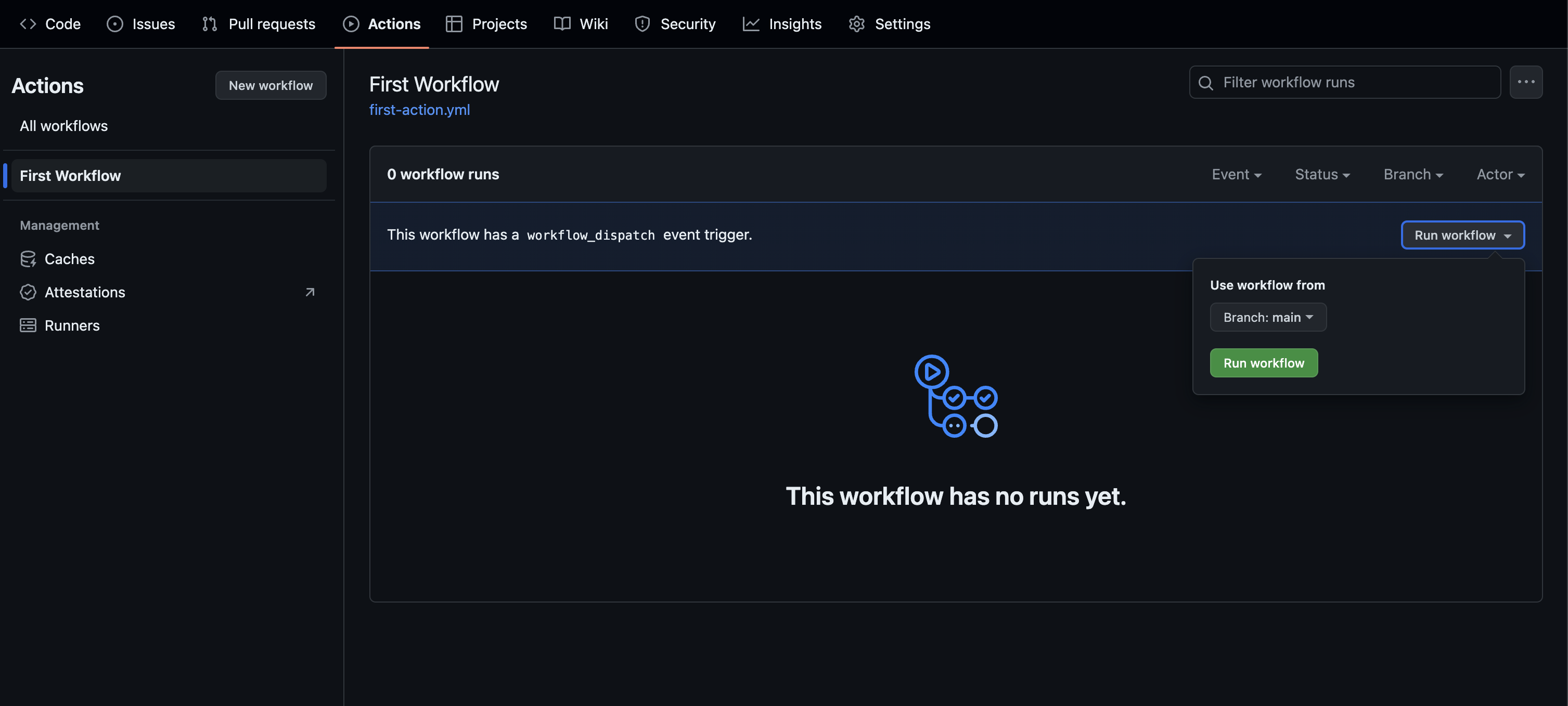Click the Insights graph icon
This screenshot has width=1568, height=706.
[751, 24]
